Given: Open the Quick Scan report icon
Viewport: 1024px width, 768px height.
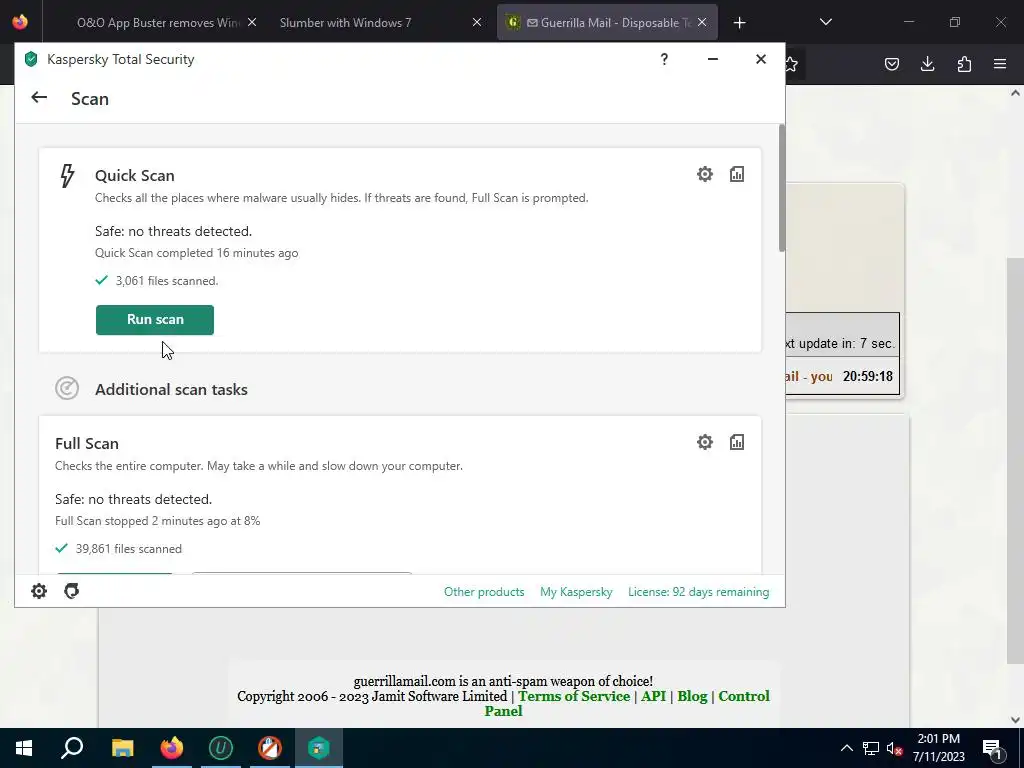Looking at the screenshot, I should point(737,174).
